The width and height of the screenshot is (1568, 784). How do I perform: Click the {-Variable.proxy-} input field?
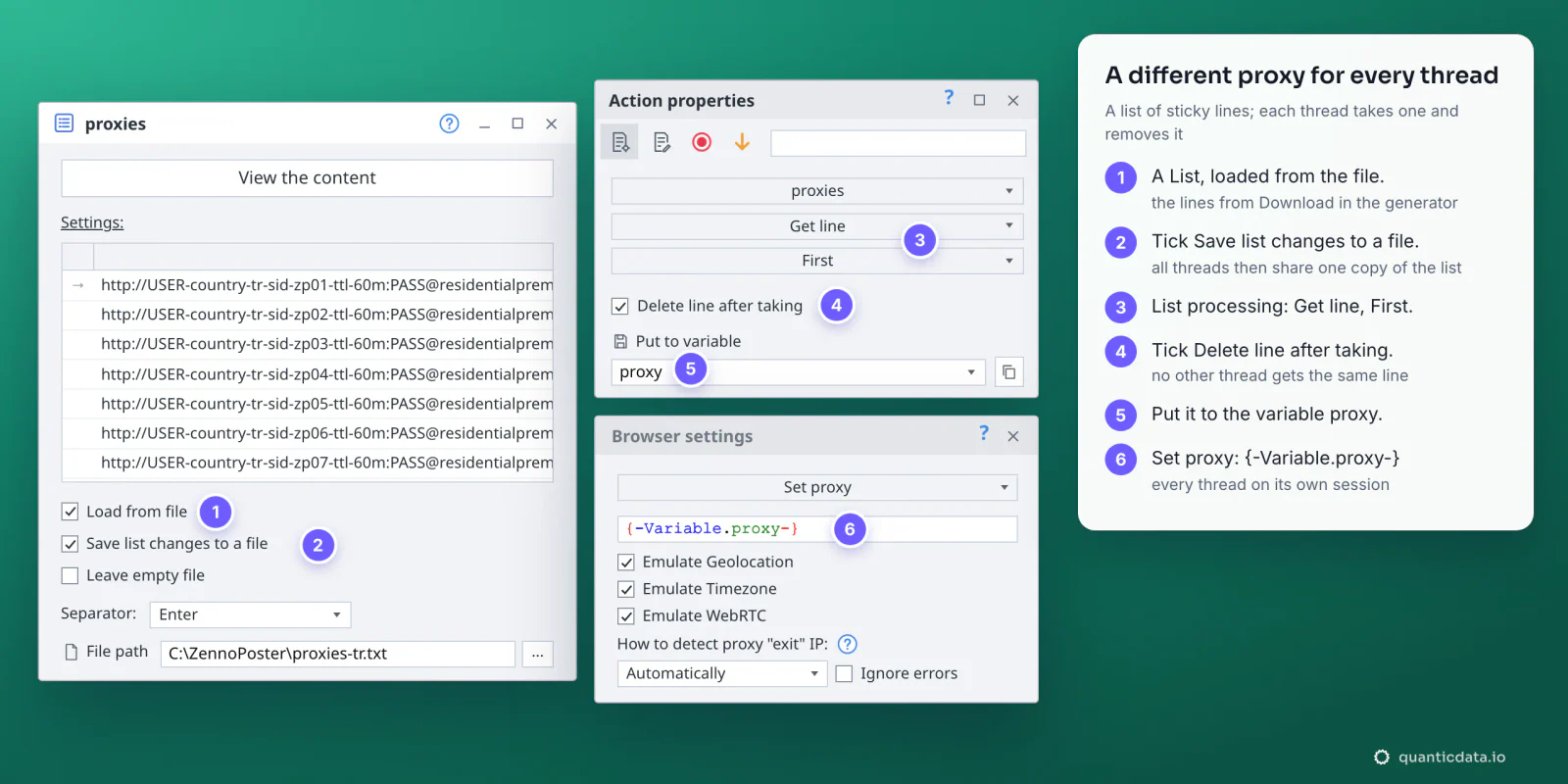click(x=817, y=529)
